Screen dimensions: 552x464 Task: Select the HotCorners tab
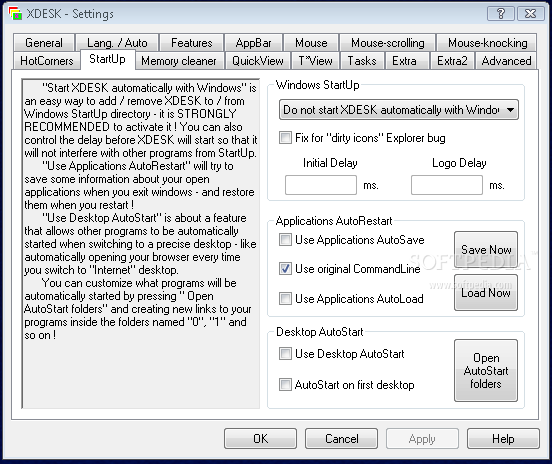tap(47, 61)
